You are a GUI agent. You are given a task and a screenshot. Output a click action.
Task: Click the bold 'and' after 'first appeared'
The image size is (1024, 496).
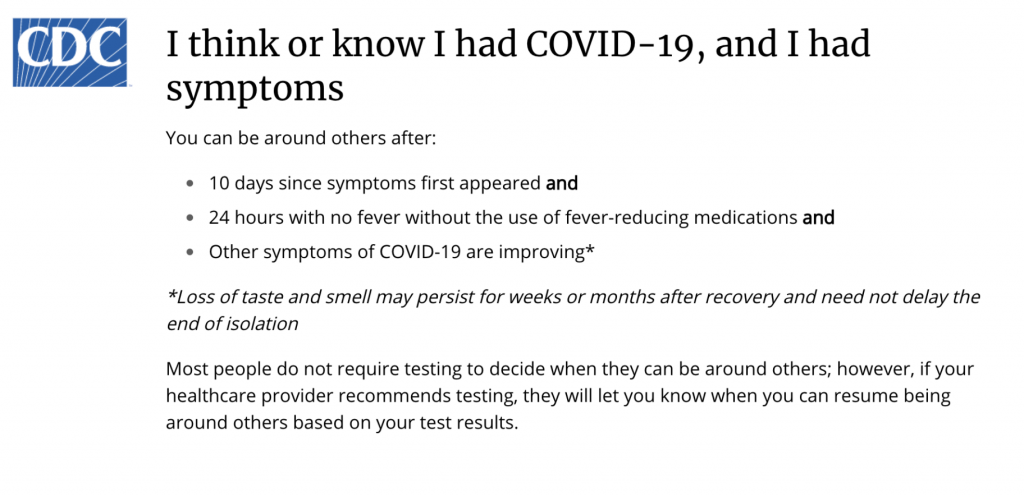click(x=562, y=184)
